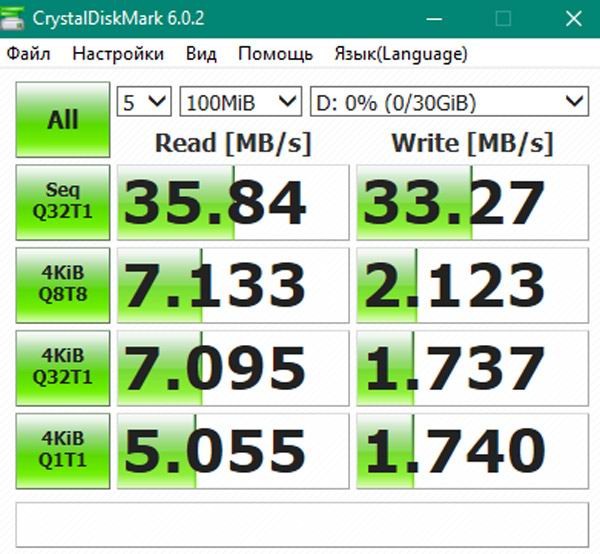The image size is (600, 554).
Task: Run all benchmarks with All button
Action: tap(62, 120)
